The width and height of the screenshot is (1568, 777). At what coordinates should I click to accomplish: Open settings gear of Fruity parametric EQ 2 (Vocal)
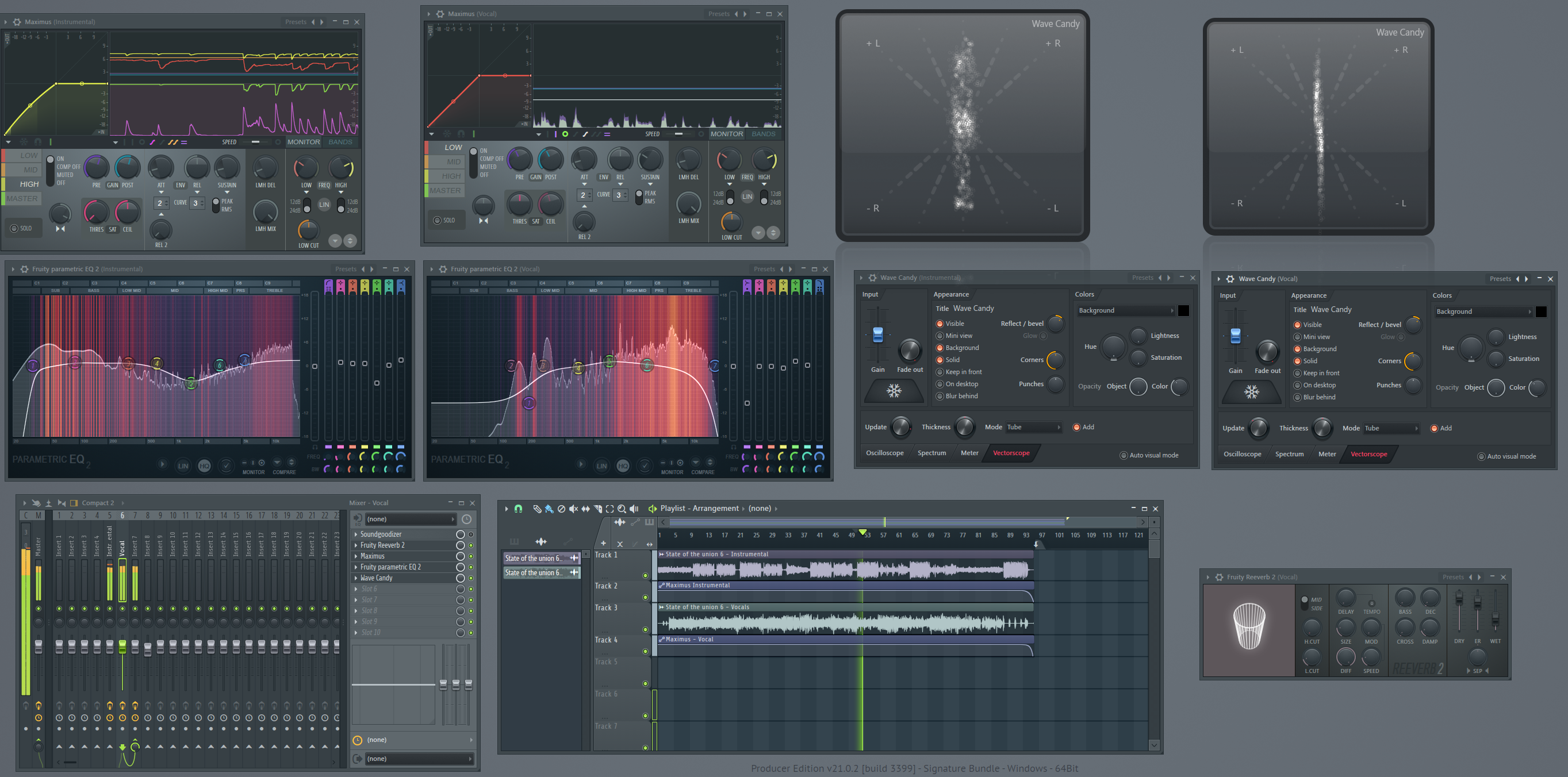tap(443, 269)
